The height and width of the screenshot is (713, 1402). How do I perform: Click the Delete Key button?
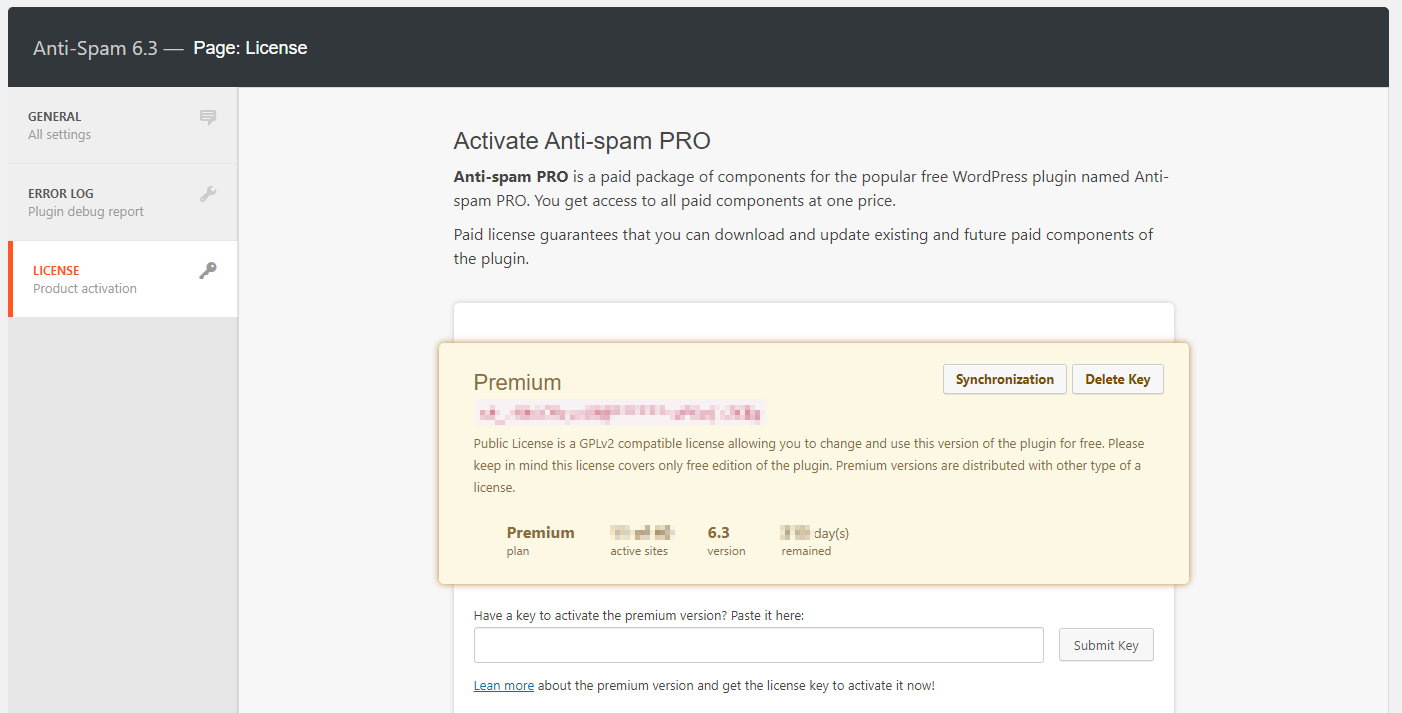pyautogui.click(x=1117, y=379)
